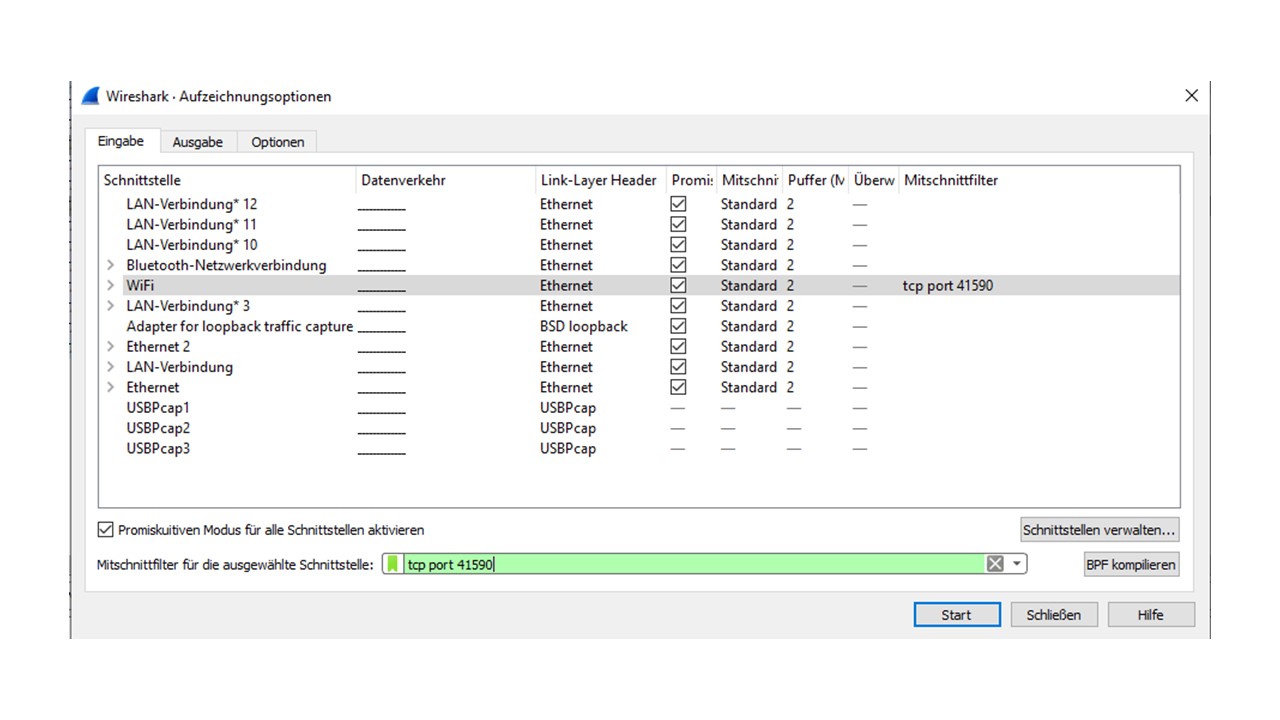Select the USBPcap3 interface
The width and height of the screenshot is (1280, 720).
pyautogui.click(x=640, y=448)
